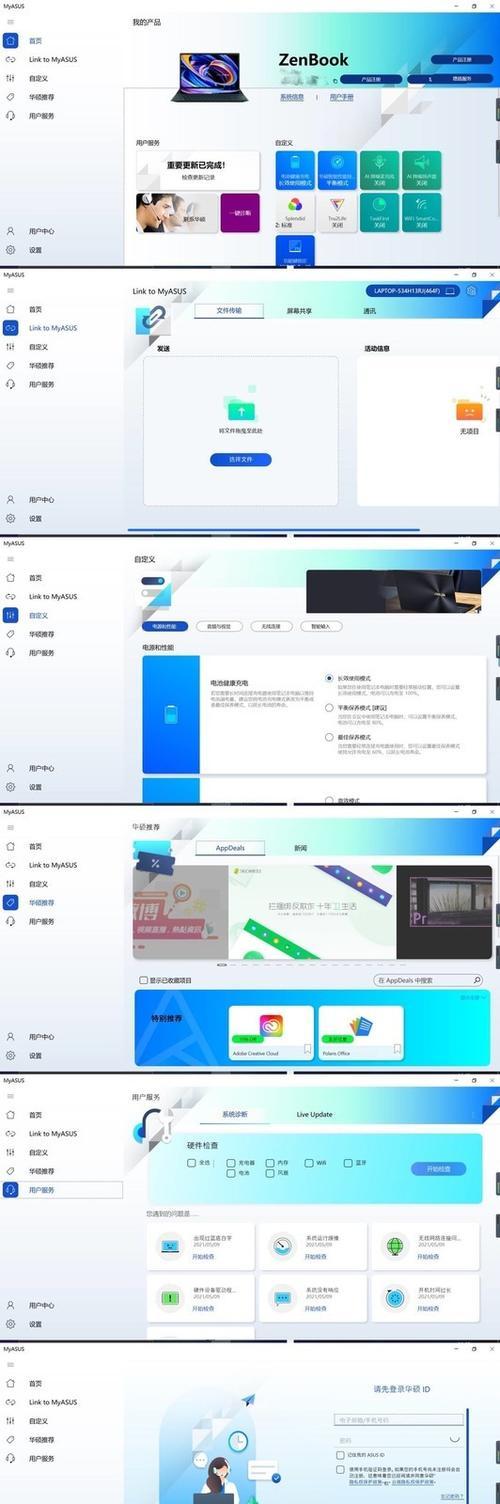Go to 首页 home icon in Link to MyASUS window

(10, 310)
